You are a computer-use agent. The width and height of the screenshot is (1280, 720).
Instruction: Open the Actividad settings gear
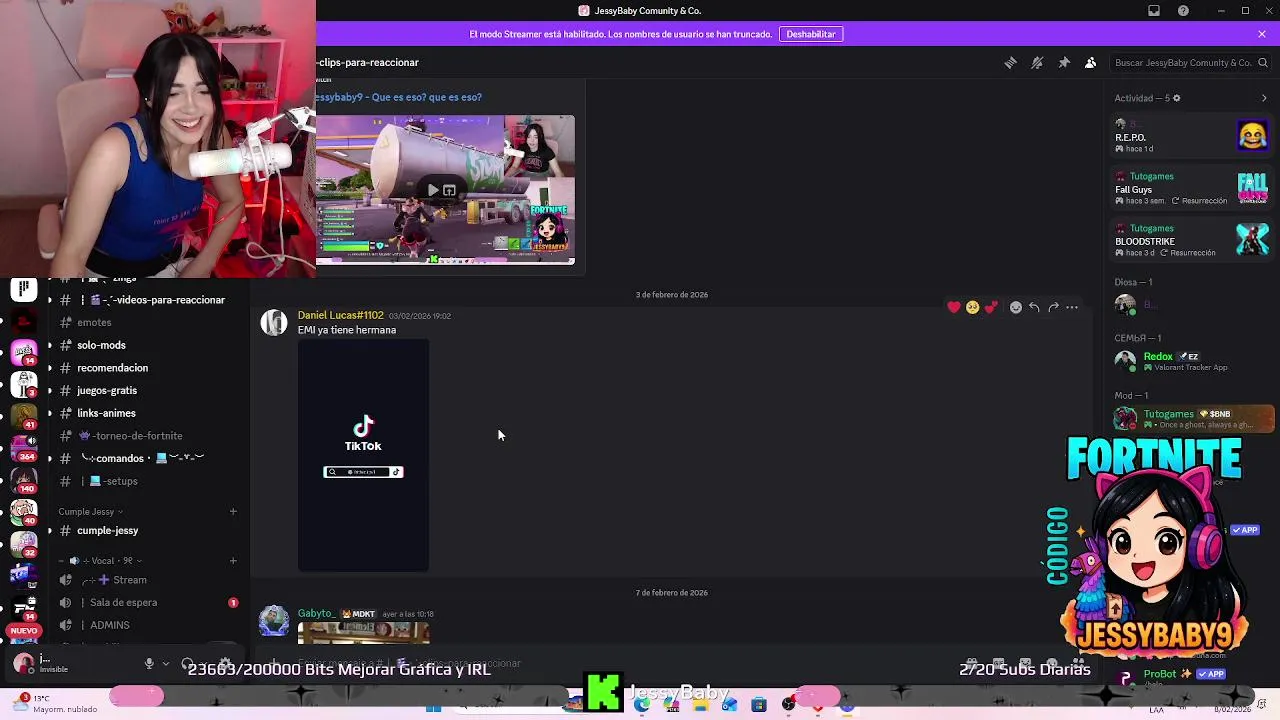tap(1176, 98)
